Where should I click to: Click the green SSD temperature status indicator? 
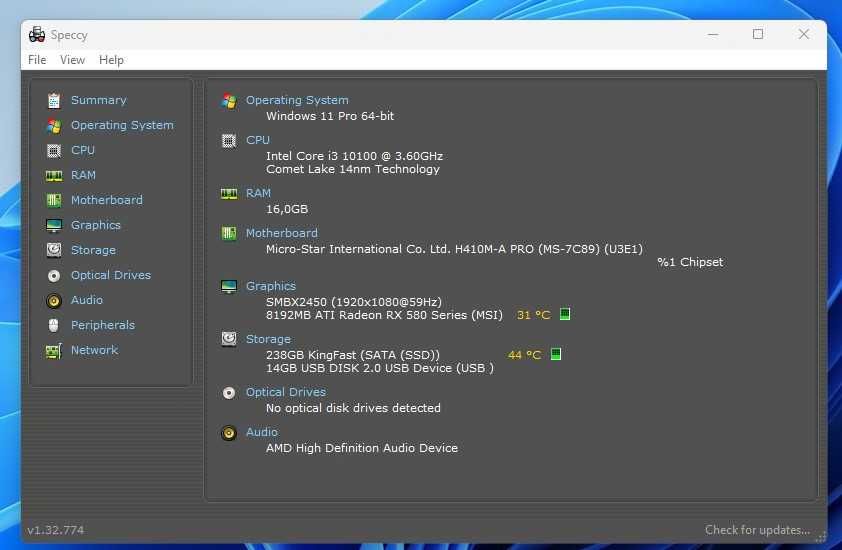[x=556, y=354]
